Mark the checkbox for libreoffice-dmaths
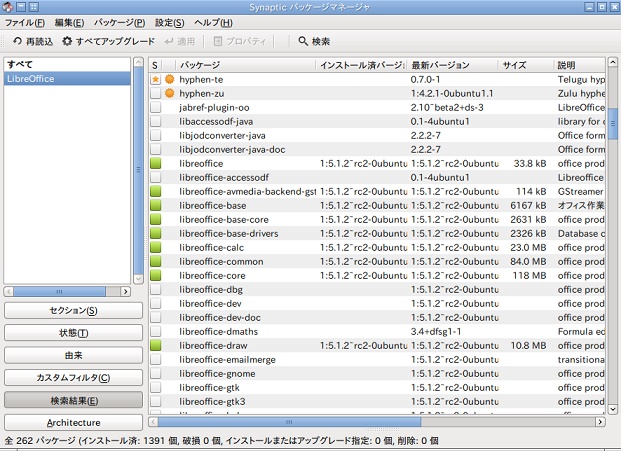 tap(156, 331)
